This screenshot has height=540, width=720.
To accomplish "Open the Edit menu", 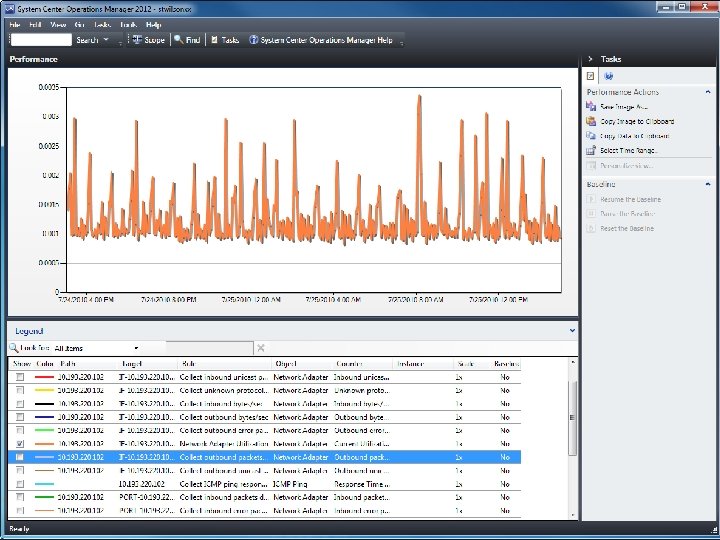I will 35,25.
